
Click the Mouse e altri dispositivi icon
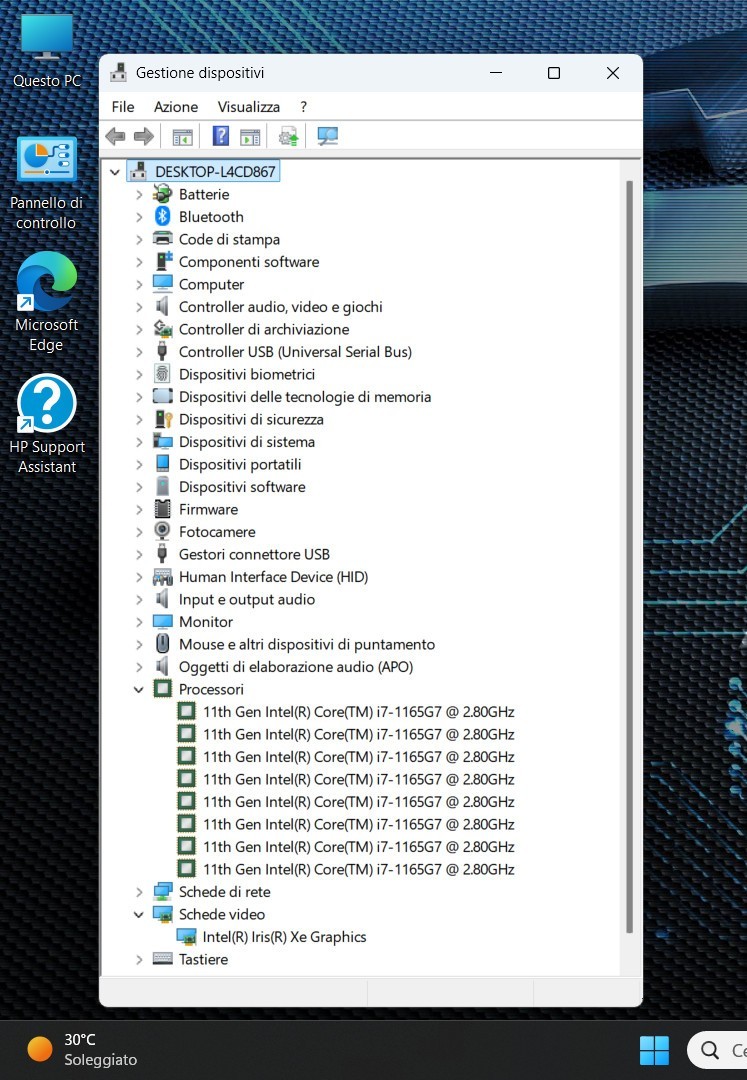coord(162,644)
